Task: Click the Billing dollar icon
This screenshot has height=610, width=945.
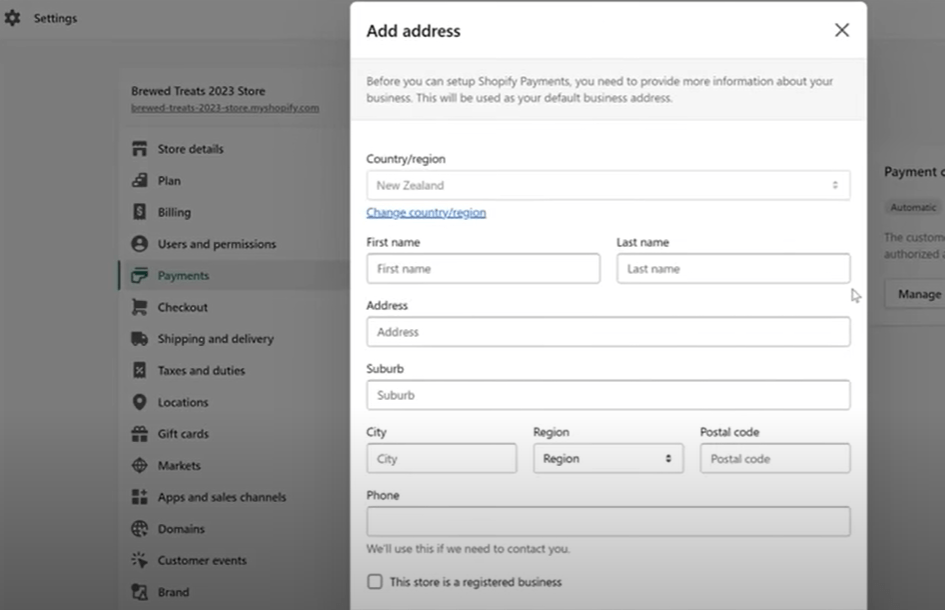Action: (x=139, y=212)
